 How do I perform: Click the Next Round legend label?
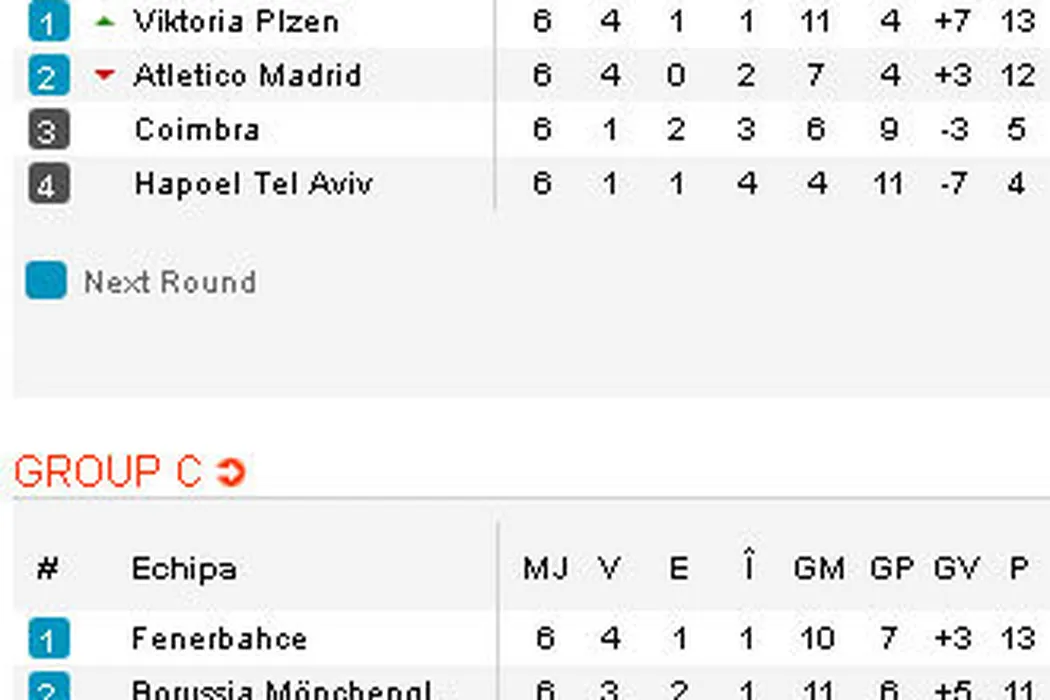click(170, 283)
